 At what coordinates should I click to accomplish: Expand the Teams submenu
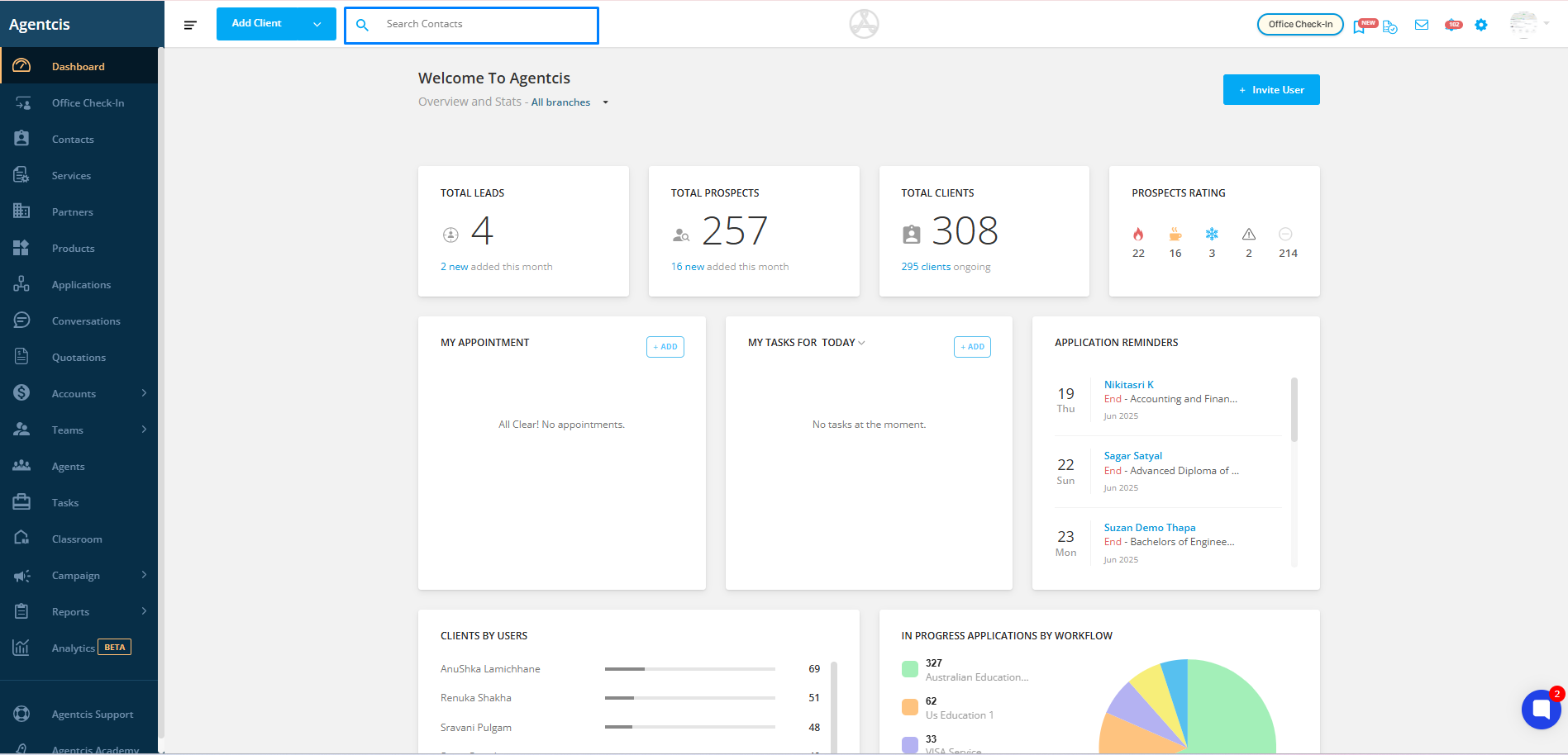pyautogui.click(x=144, y=430)
